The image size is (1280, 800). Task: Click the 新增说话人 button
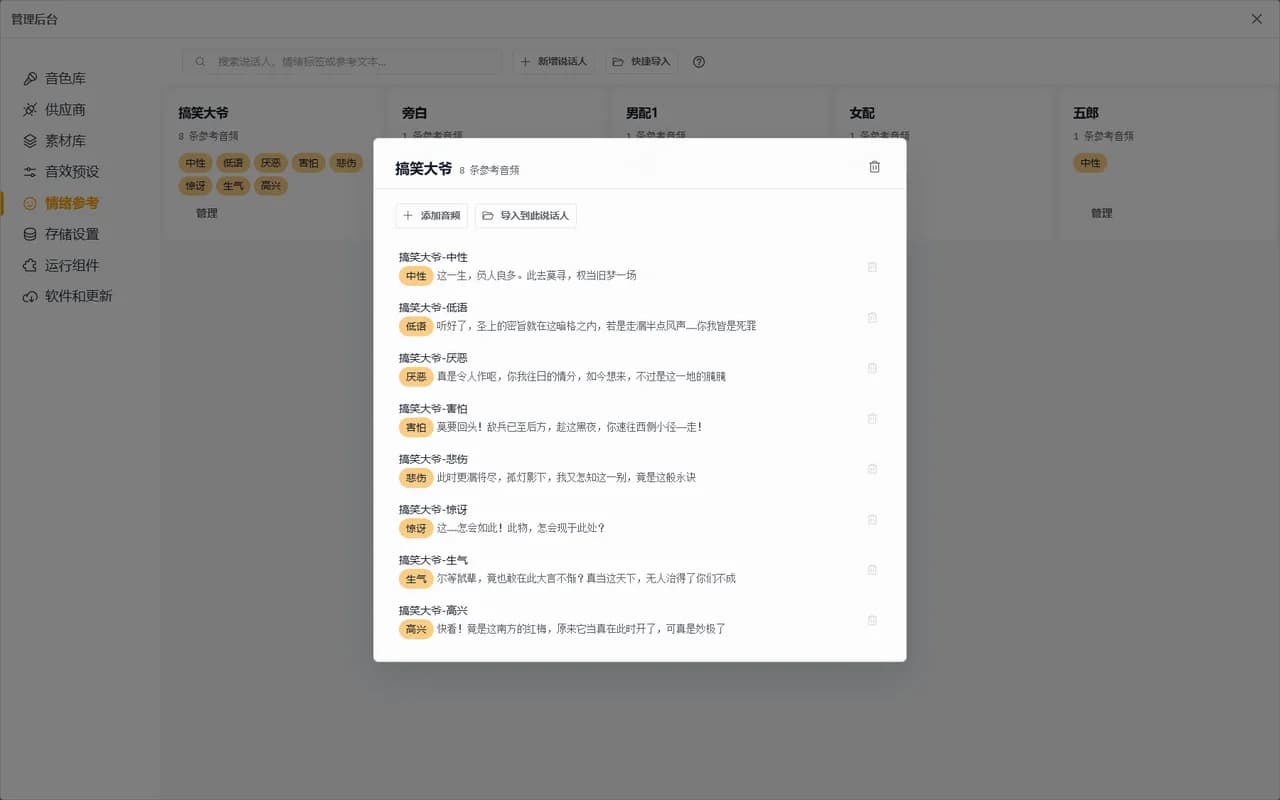click(x=554, y=62)
